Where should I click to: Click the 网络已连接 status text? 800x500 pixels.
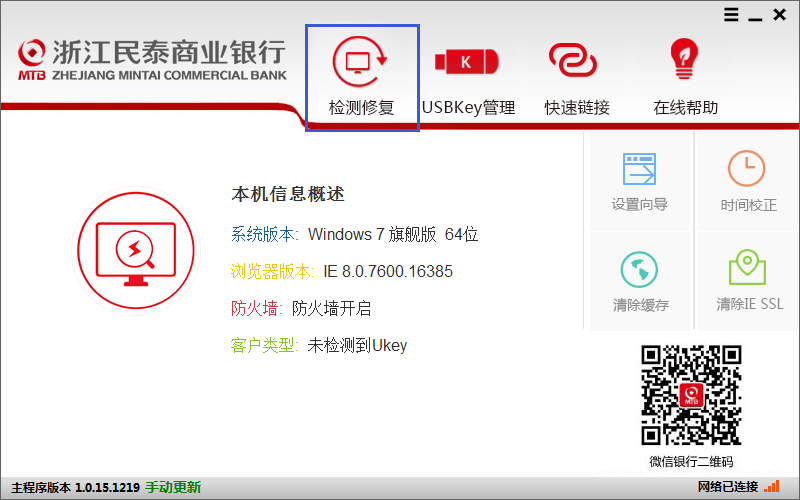(x=728, y=487)
